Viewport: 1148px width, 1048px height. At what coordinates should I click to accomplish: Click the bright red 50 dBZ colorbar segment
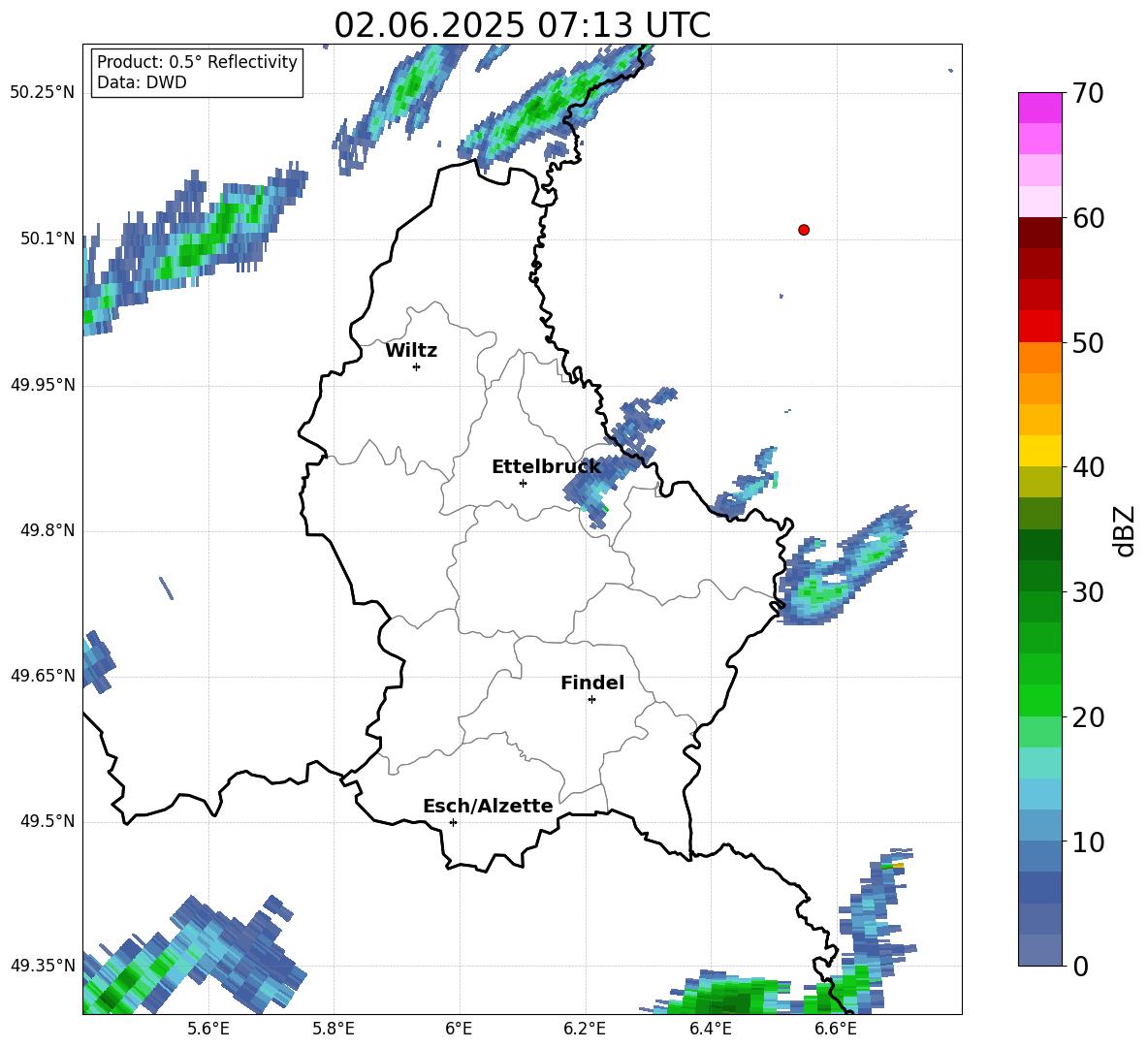1039,327
